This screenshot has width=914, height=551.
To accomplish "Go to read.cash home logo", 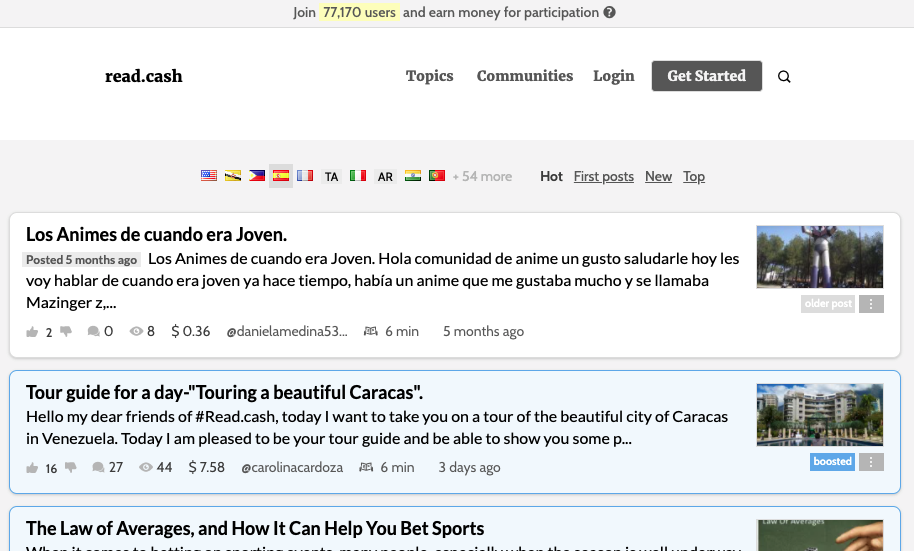I will [x=143, y=76].
